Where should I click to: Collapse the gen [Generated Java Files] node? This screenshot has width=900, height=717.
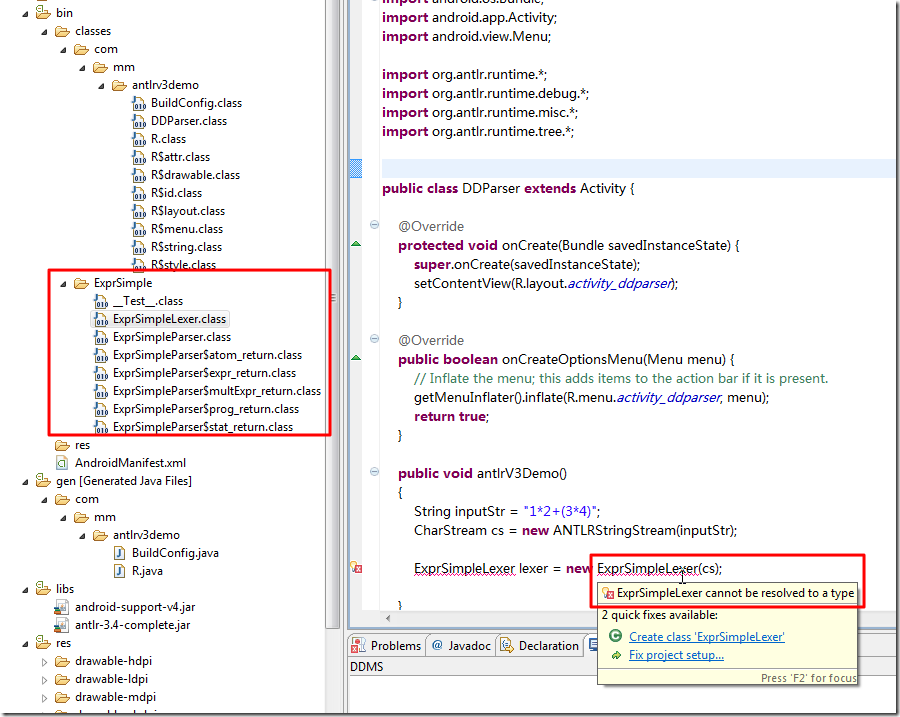pos(25,482)
